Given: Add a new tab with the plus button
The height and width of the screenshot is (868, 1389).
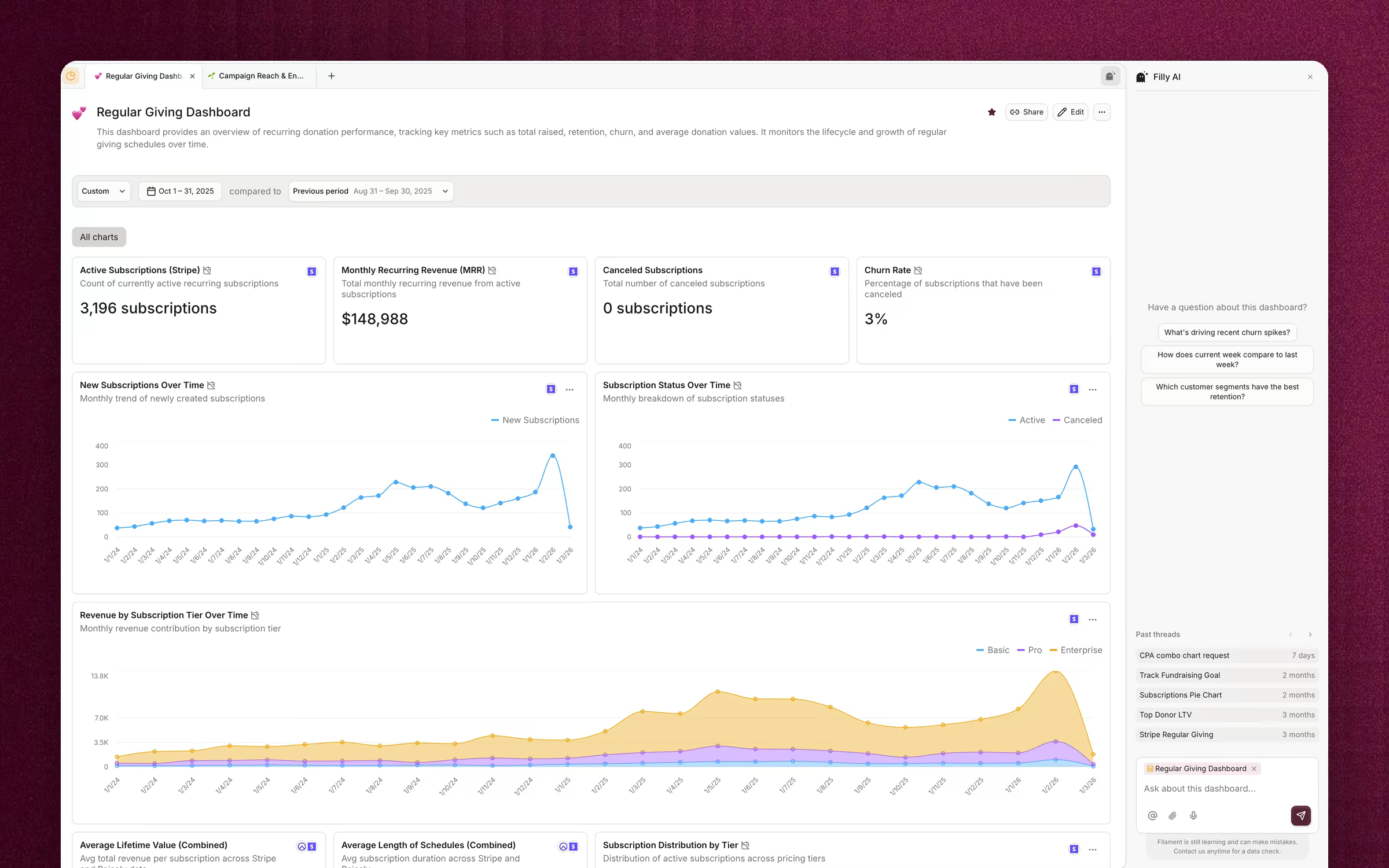Looking at the screenshot, I should point(332,76).
